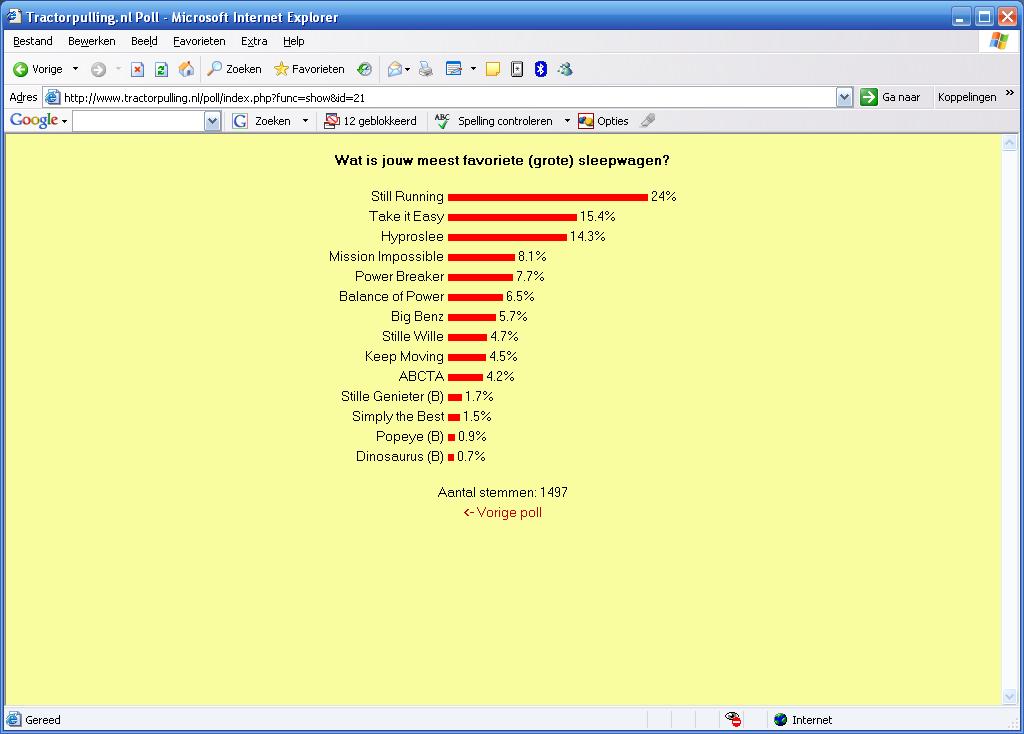
Task: Open the Zoeken search toolbar button
Action: 234,69
